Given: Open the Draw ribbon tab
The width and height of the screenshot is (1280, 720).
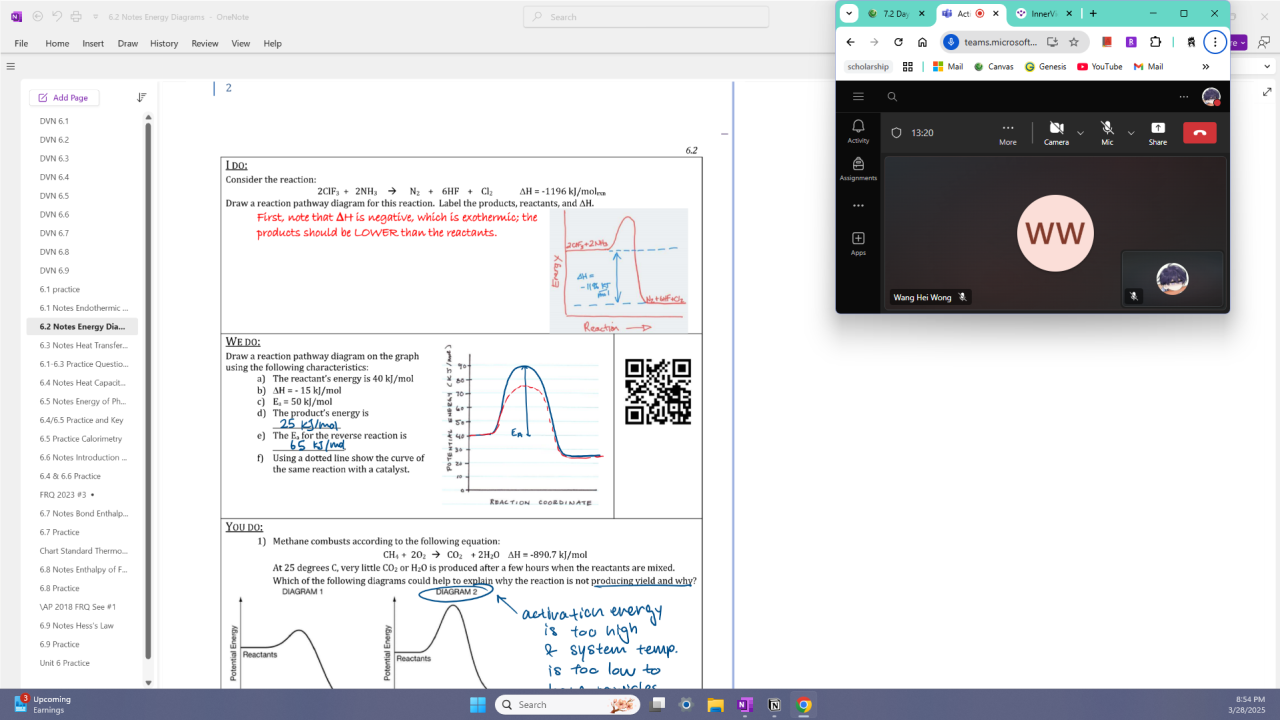Looking at the screenshot, I should [127, 44].
